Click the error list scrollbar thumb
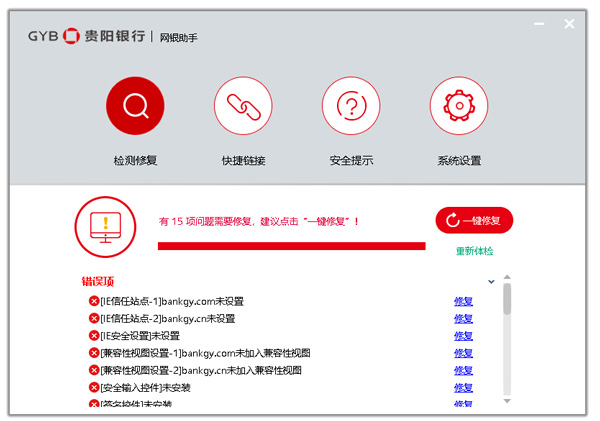The height and width of the screenshot is (421, 600). coord(507,299)
